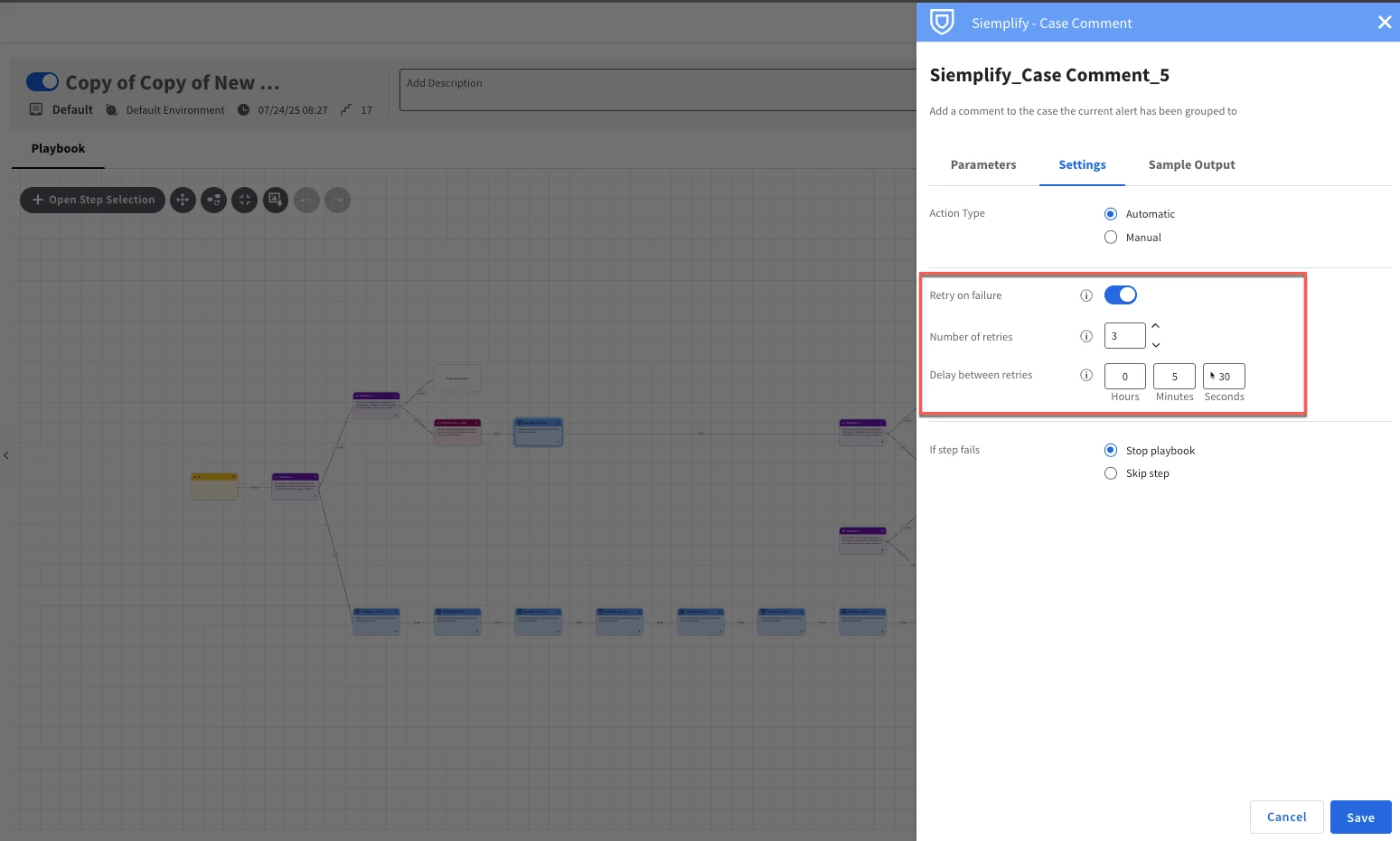Cancel the step settings changes
This screenshot has height=841, width=1400.
tap(1286, 817)
